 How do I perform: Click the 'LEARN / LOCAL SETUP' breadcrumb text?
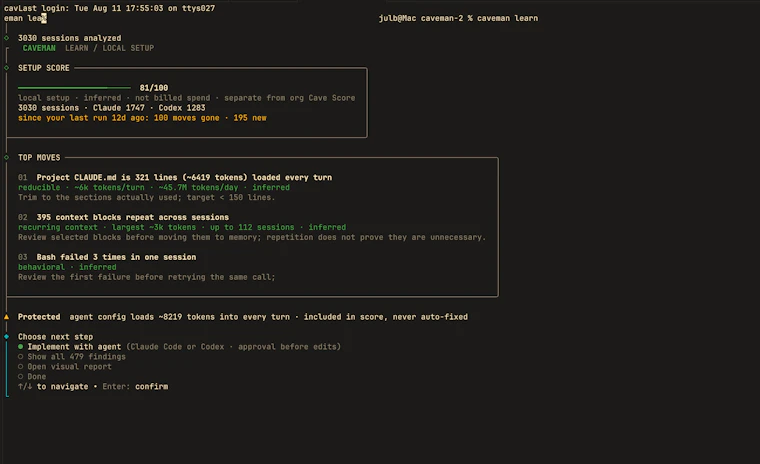click(110, 48)
